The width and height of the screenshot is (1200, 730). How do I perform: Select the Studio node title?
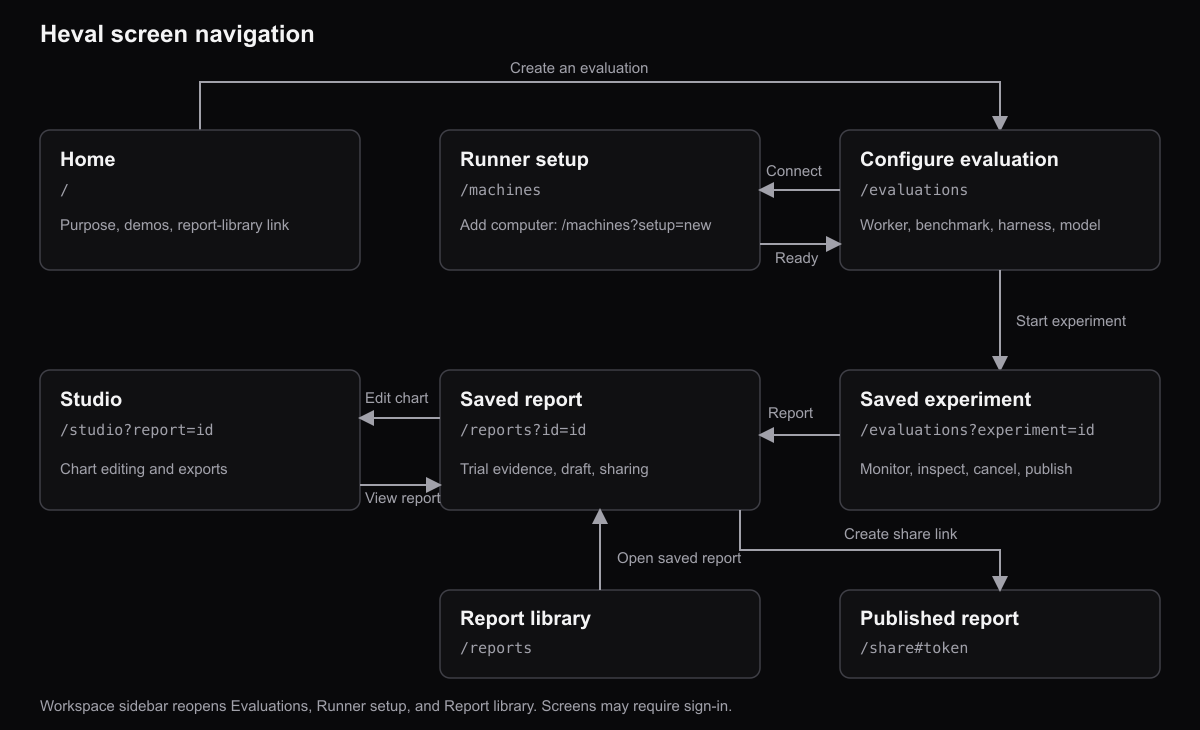coord(91,399)
